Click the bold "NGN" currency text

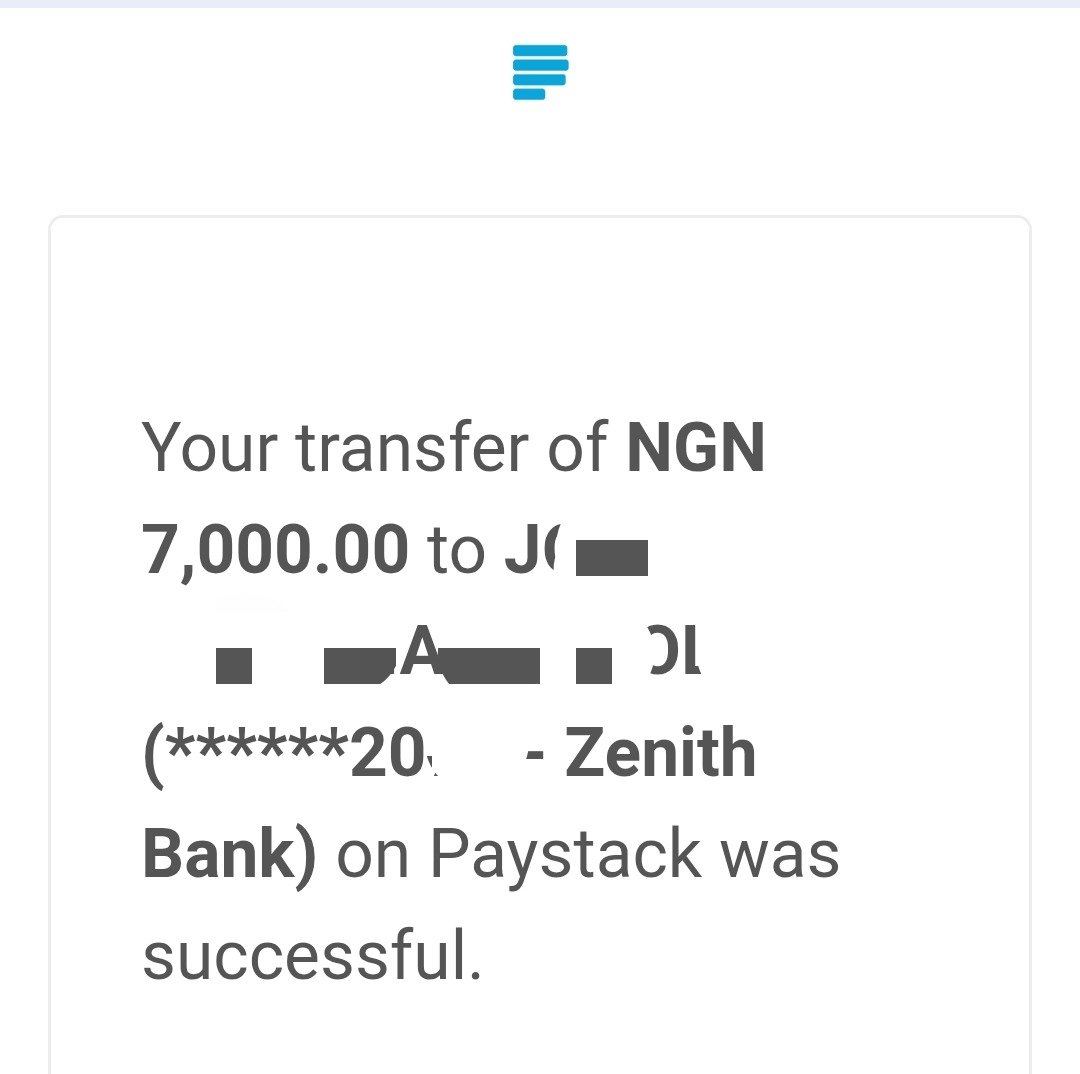point(696,448)
